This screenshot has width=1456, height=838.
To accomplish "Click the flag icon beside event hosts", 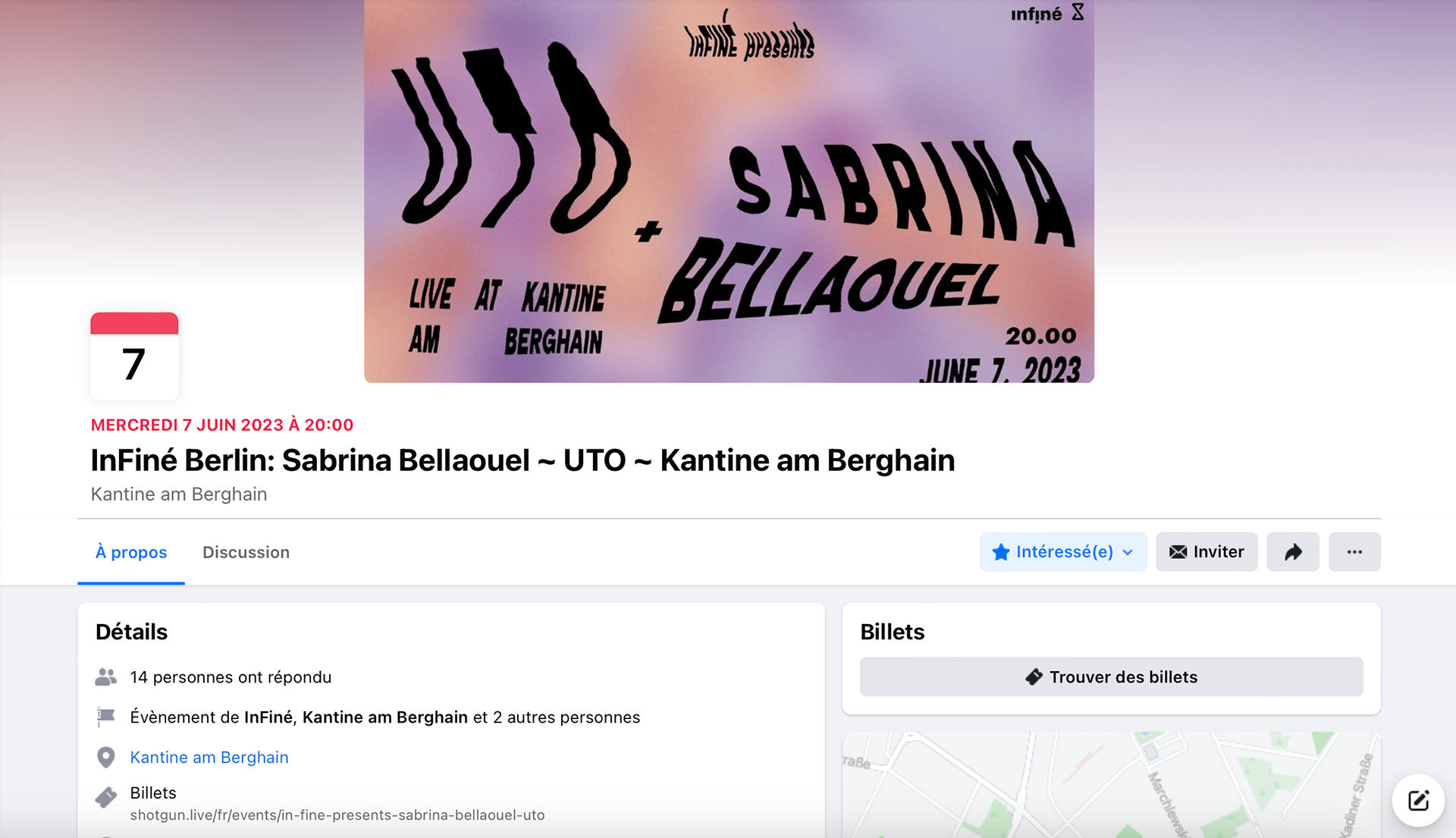I will click(106, 717).
